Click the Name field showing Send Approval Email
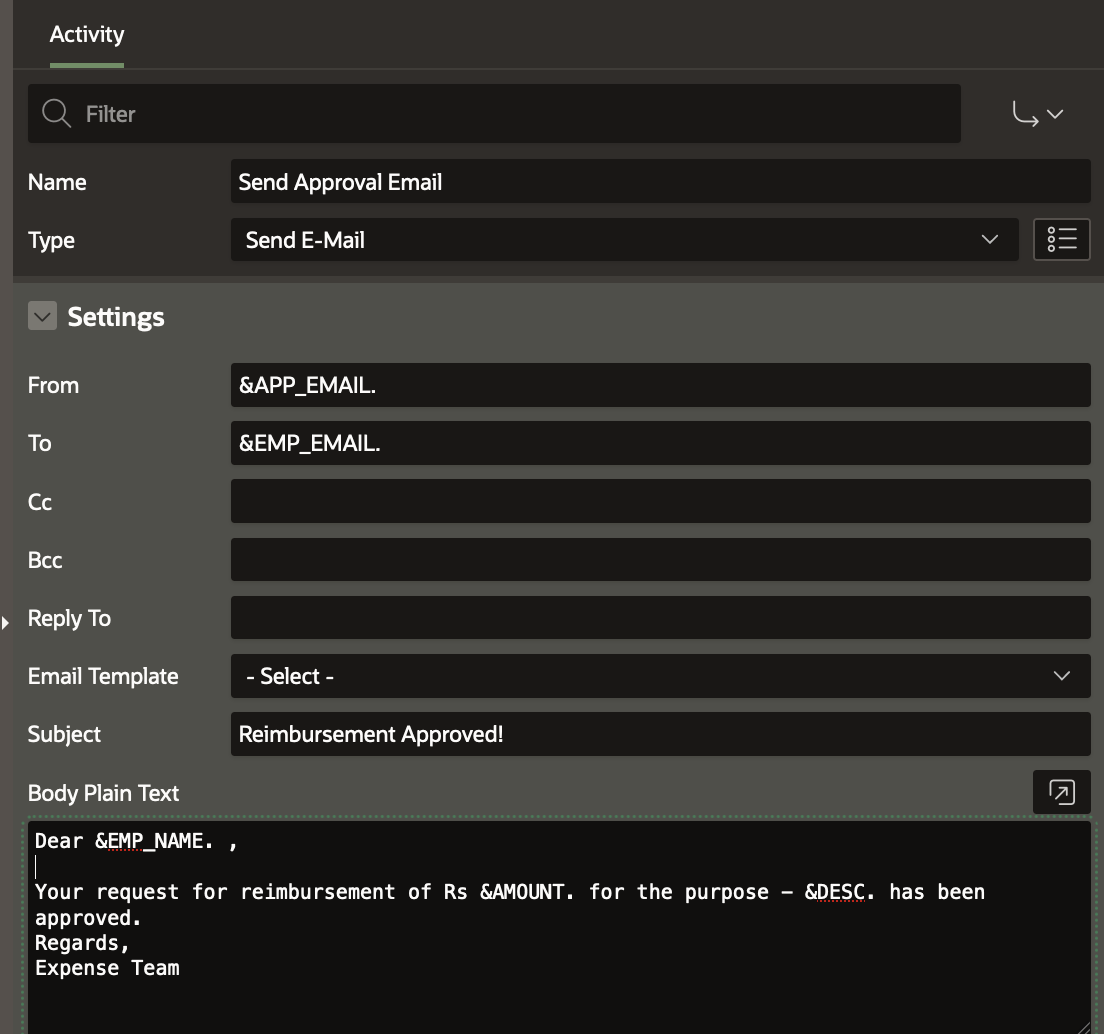Viewport: 1104px width, 1034px height. pos(660,182)
